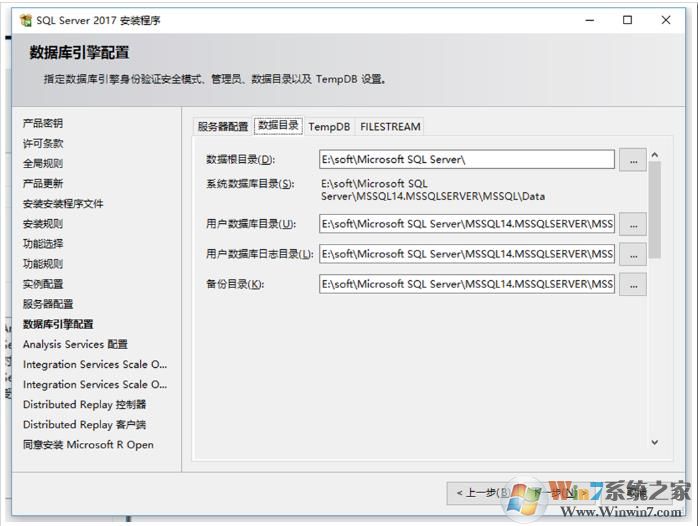The width and height of the screenshot is (698, 526).
Task: Click the 用户数据库日志目录 input field
Action: click(x=467, y=254)
